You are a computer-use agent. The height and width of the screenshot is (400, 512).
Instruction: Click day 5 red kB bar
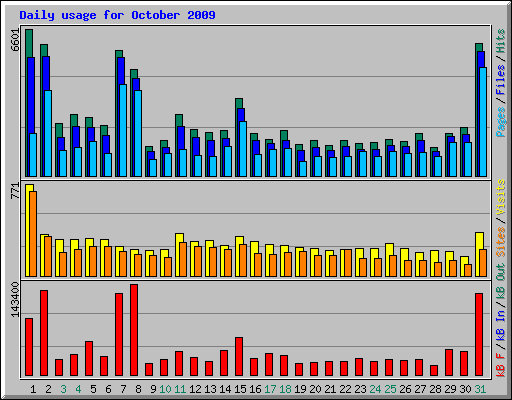89,359
